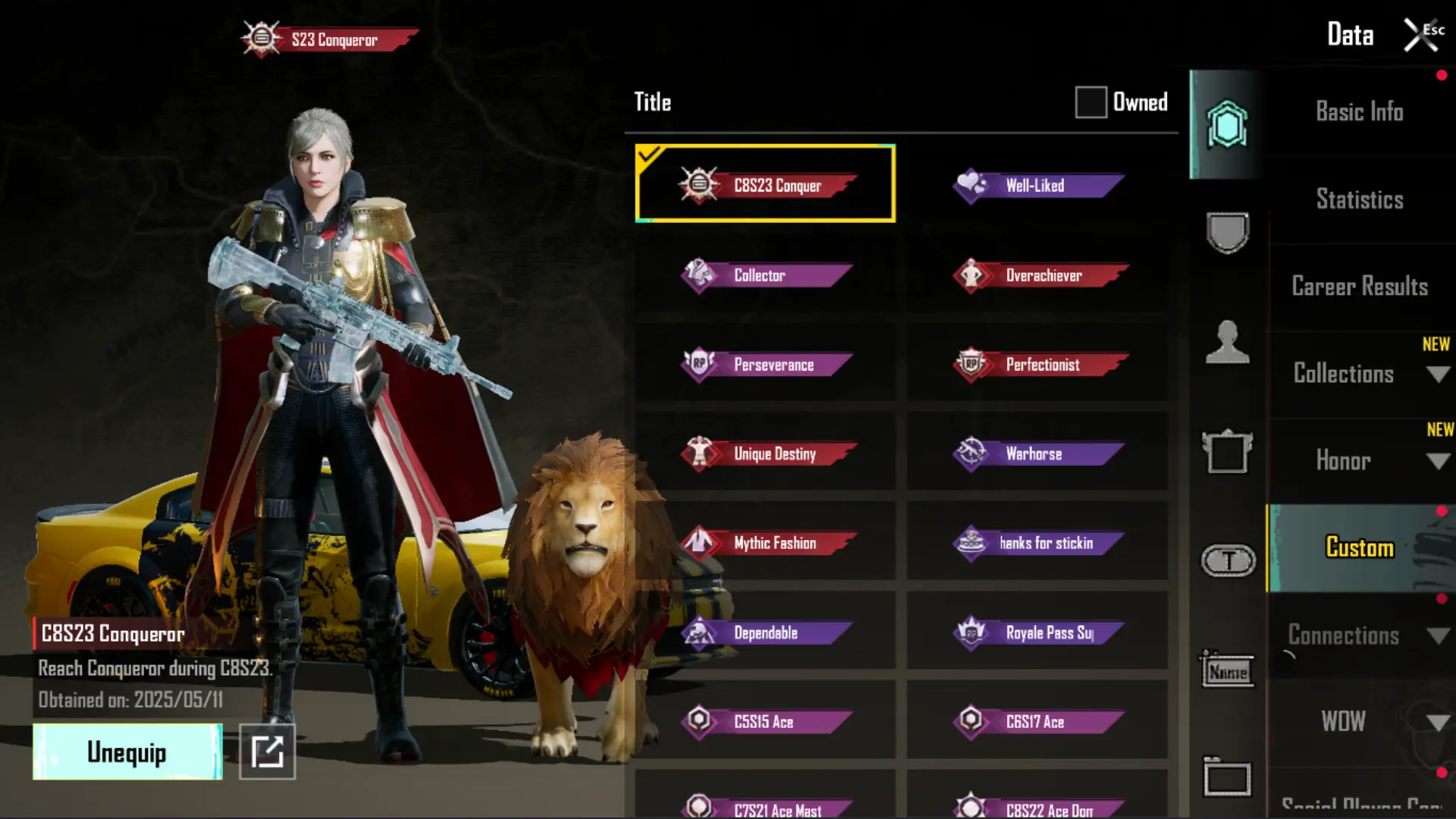Open the blank card icon at sidebar bottom
This screenshot has height=819, width=1456.
(x=1226, y=777)
